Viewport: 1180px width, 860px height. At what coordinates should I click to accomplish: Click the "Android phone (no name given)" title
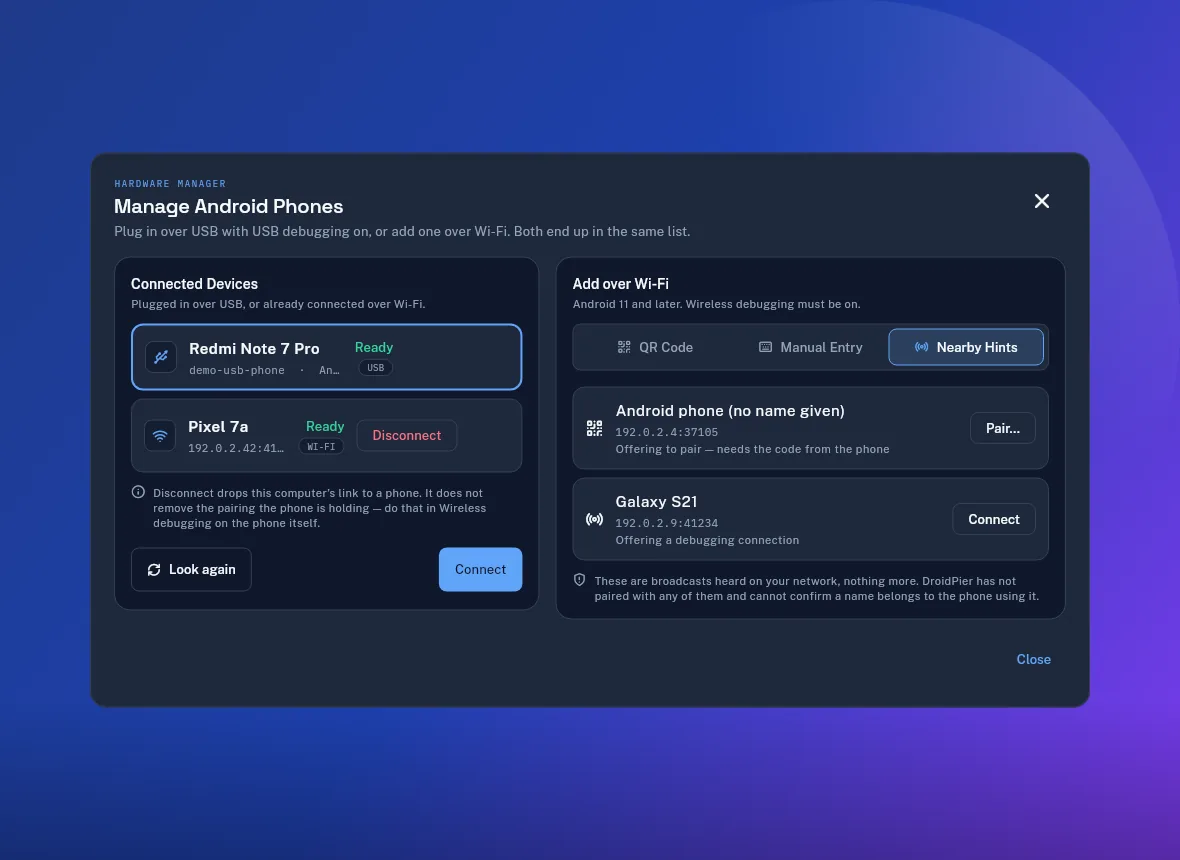(730, 411)
